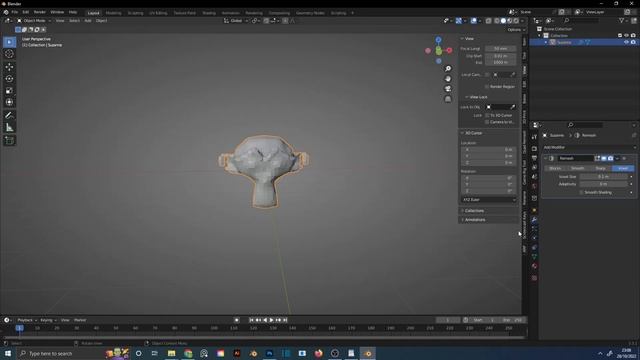
Task: Click the current frame marker in timeline
Action: point(19,328)
